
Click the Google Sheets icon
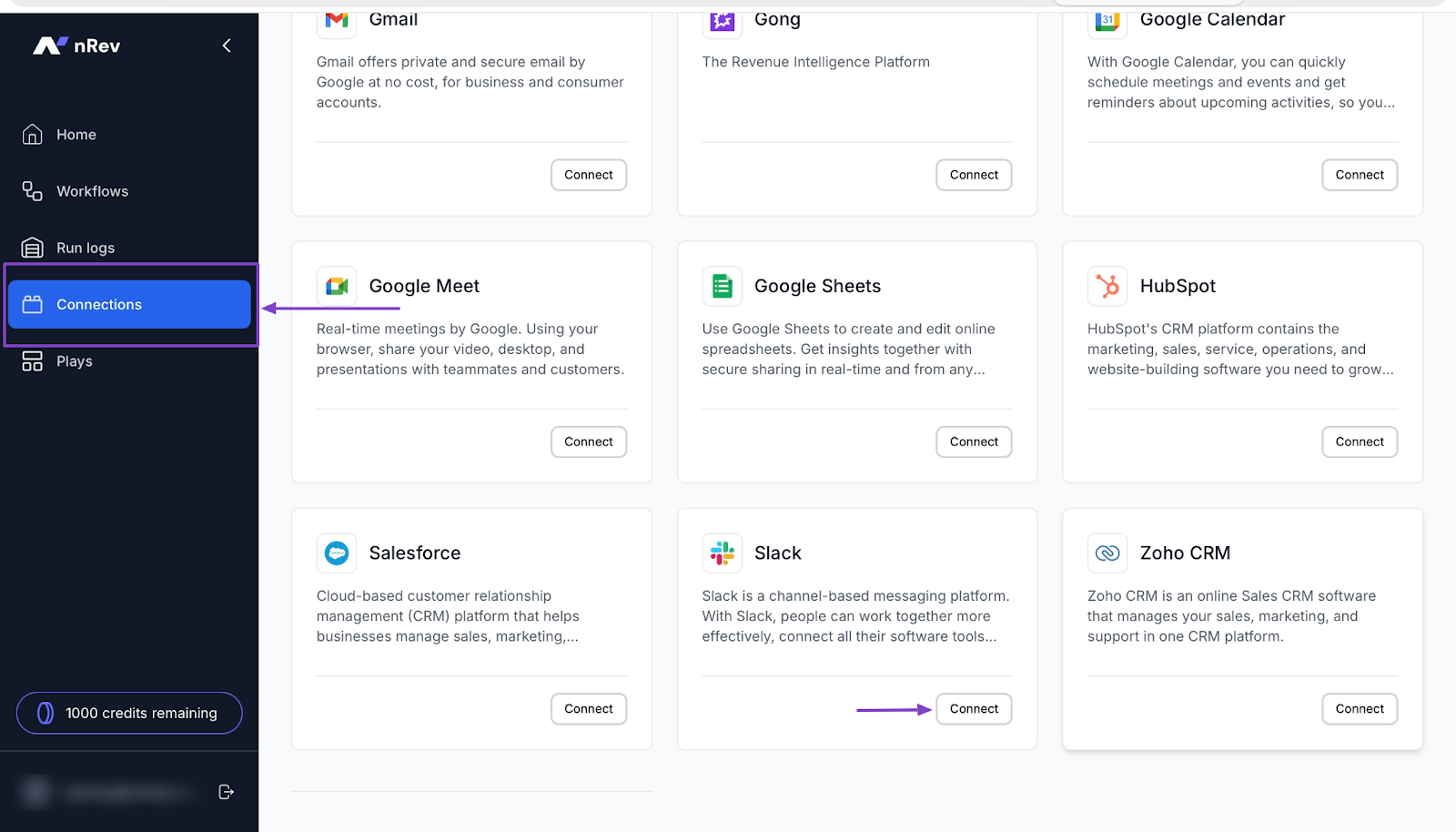[722, 286]
